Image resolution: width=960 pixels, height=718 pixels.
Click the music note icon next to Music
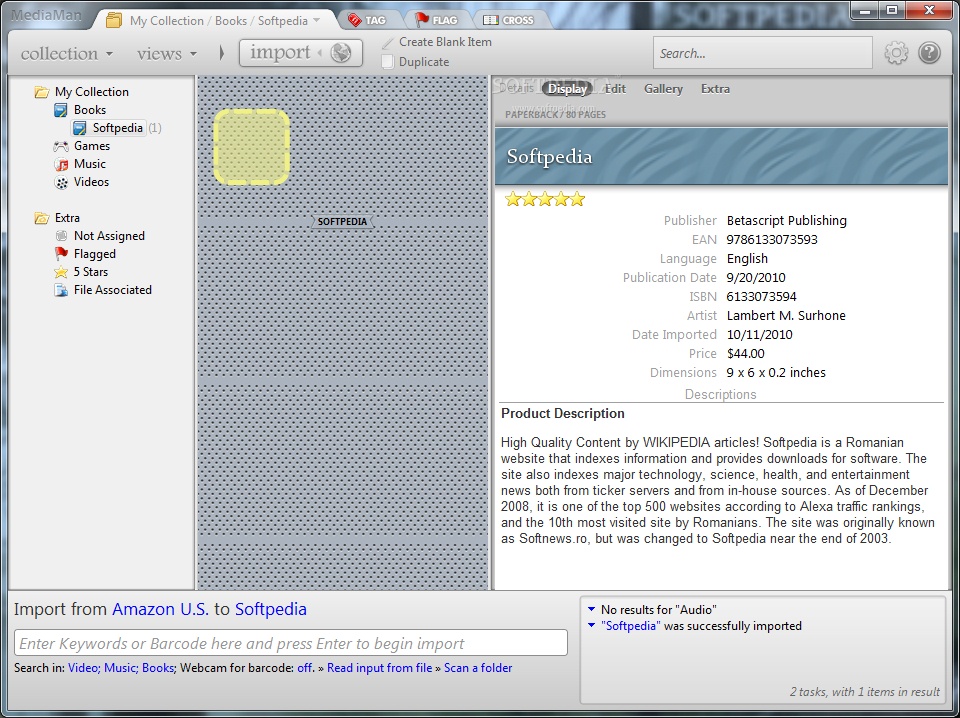pos(61,164)
